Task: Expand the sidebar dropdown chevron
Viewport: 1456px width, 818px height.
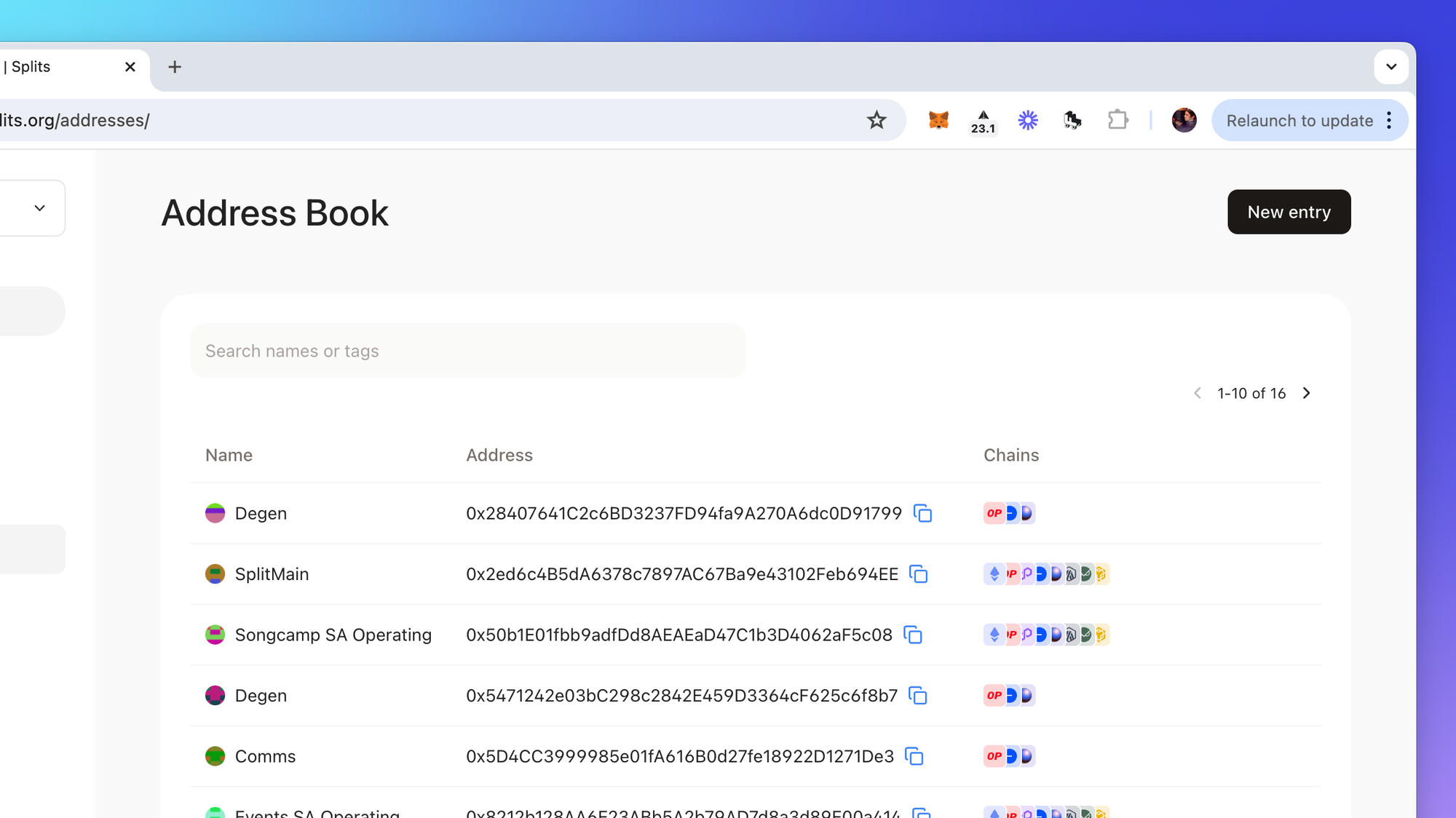Action: pos(40,208)
